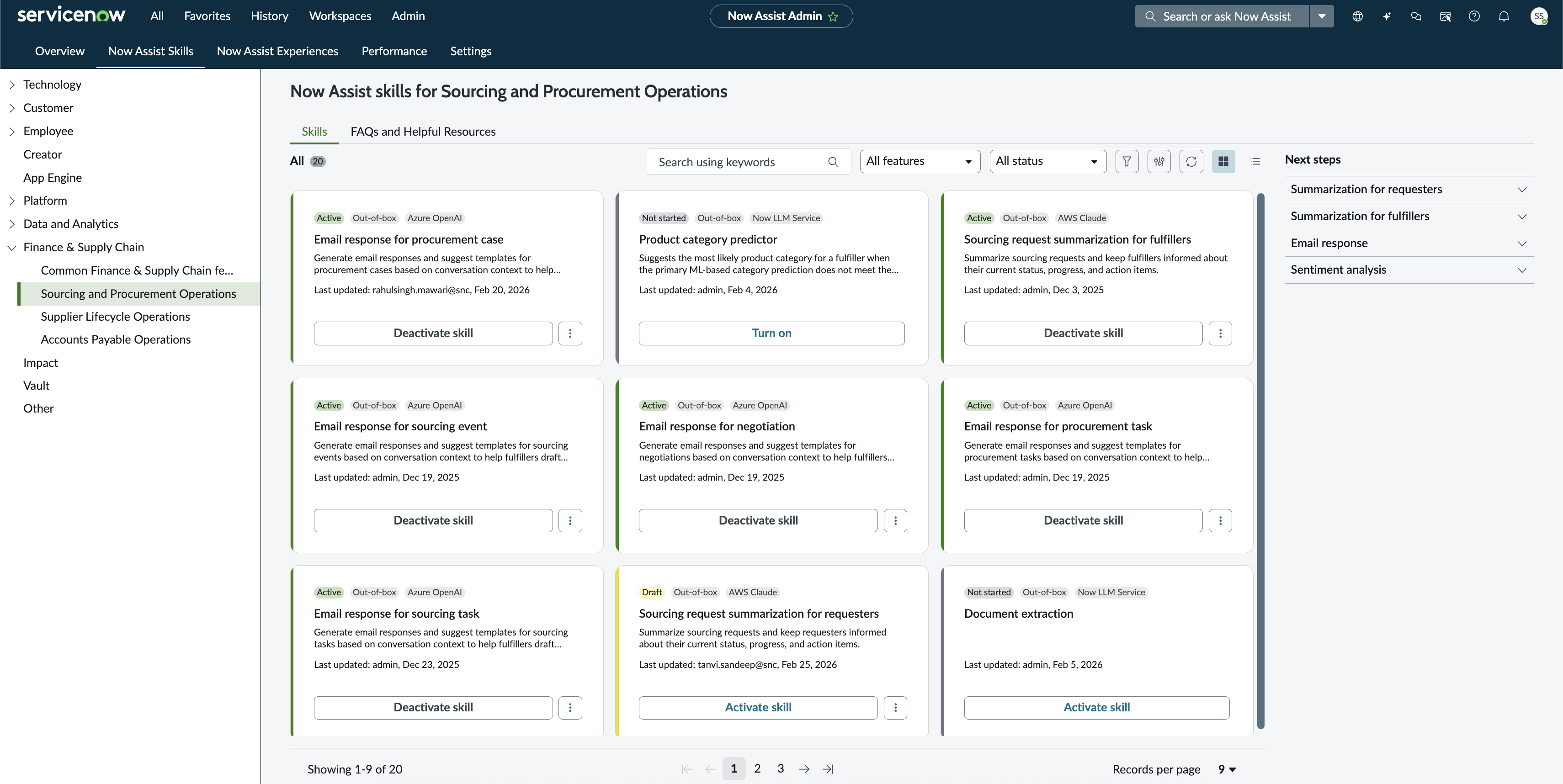Viewport: 1563px width, 784px height.
Task: Open the globe scope selector icon
Action: click(x=1357, y=16)
